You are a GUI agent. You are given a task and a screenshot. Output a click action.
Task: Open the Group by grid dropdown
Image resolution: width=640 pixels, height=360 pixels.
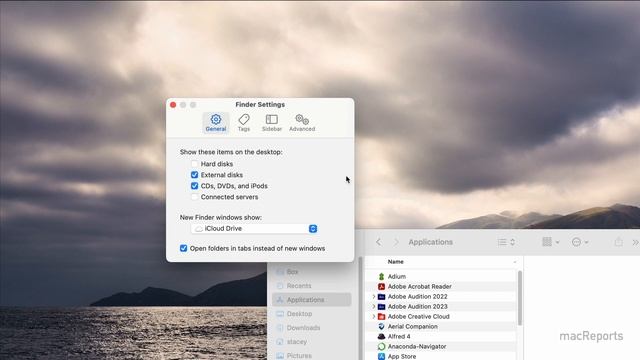(551, 242)
